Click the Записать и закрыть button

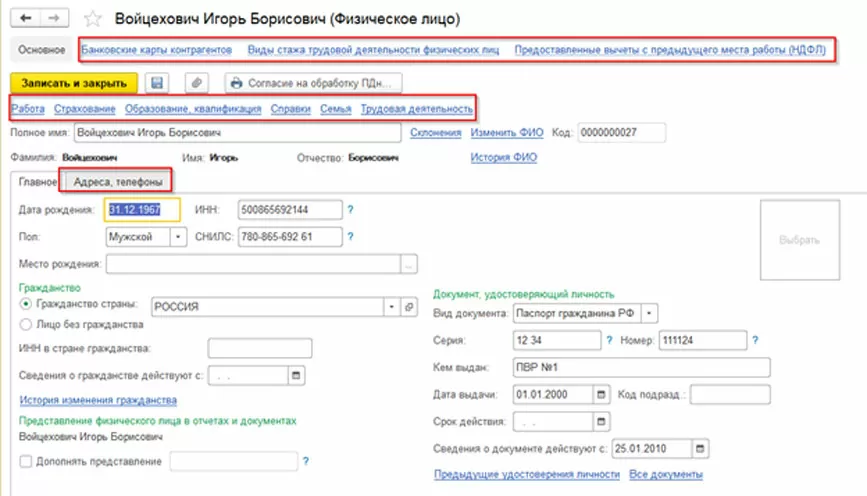(73, 83)
